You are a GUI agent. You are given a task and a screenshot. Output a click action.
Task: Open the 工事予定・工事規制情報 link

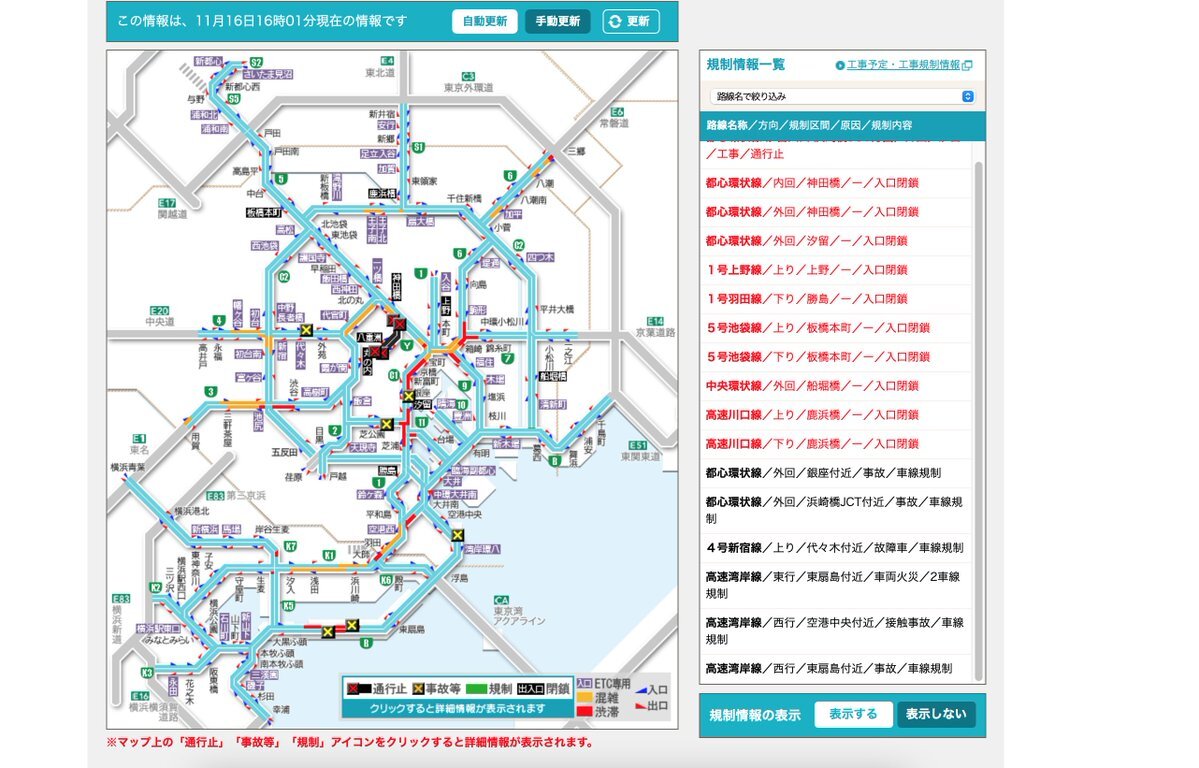903,65
